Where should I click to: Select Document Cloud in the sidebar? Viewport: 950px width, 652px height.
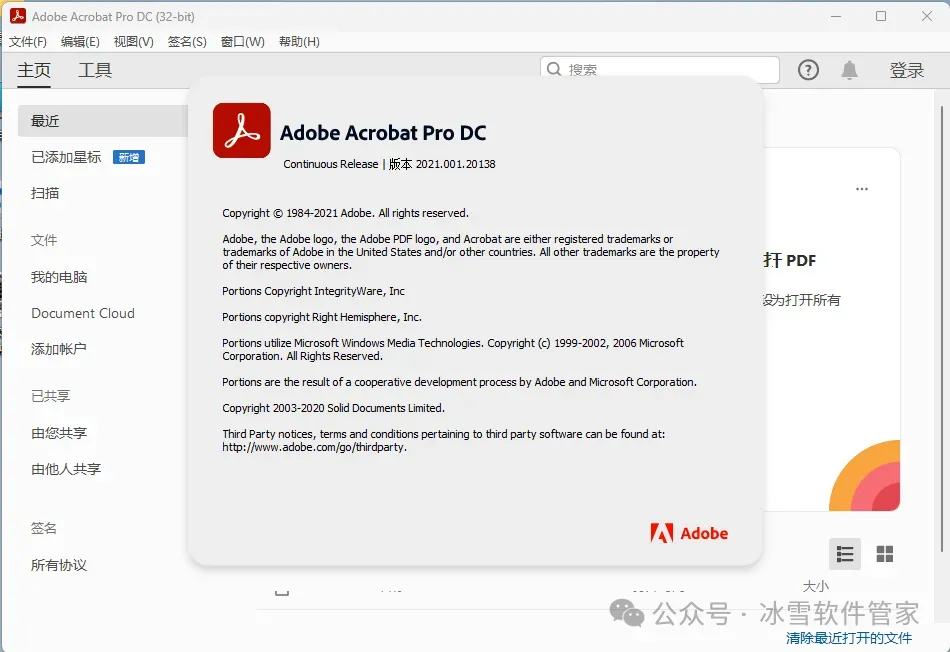coord(83,313)
